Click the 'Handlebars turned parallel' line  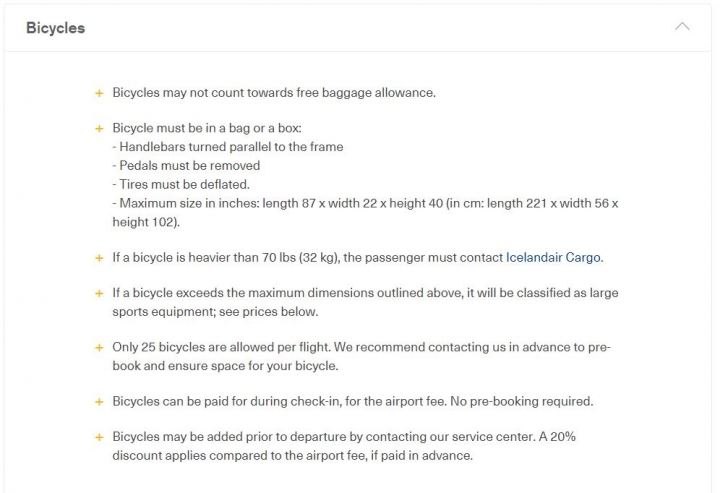click(x=228, y=147)
